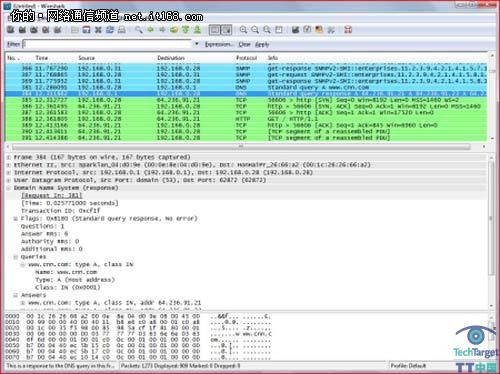Viewport: 500px width, 374px height.
Task: Expand the Flags: 0x8180 node
Action: (x=15, y=219)
